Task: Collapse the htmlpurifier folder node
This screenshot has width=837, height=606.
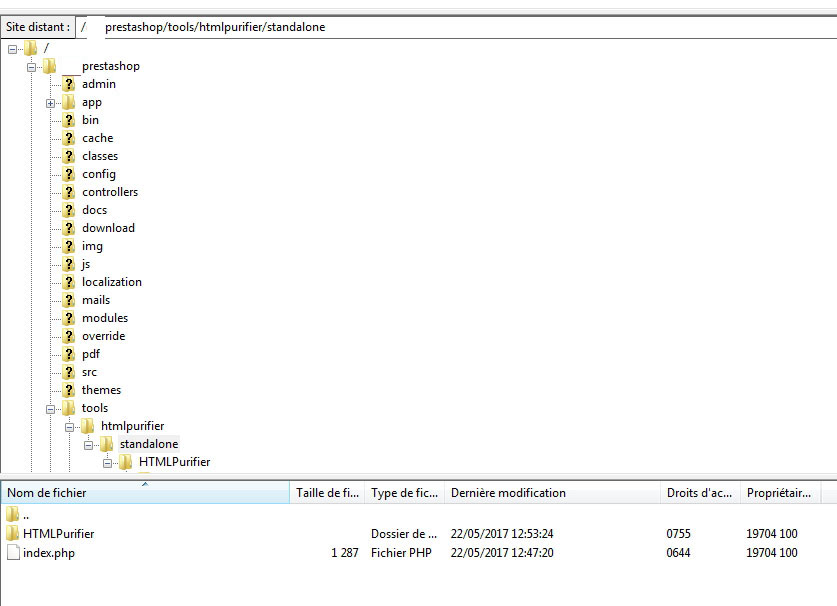Action: coord(69,427)
